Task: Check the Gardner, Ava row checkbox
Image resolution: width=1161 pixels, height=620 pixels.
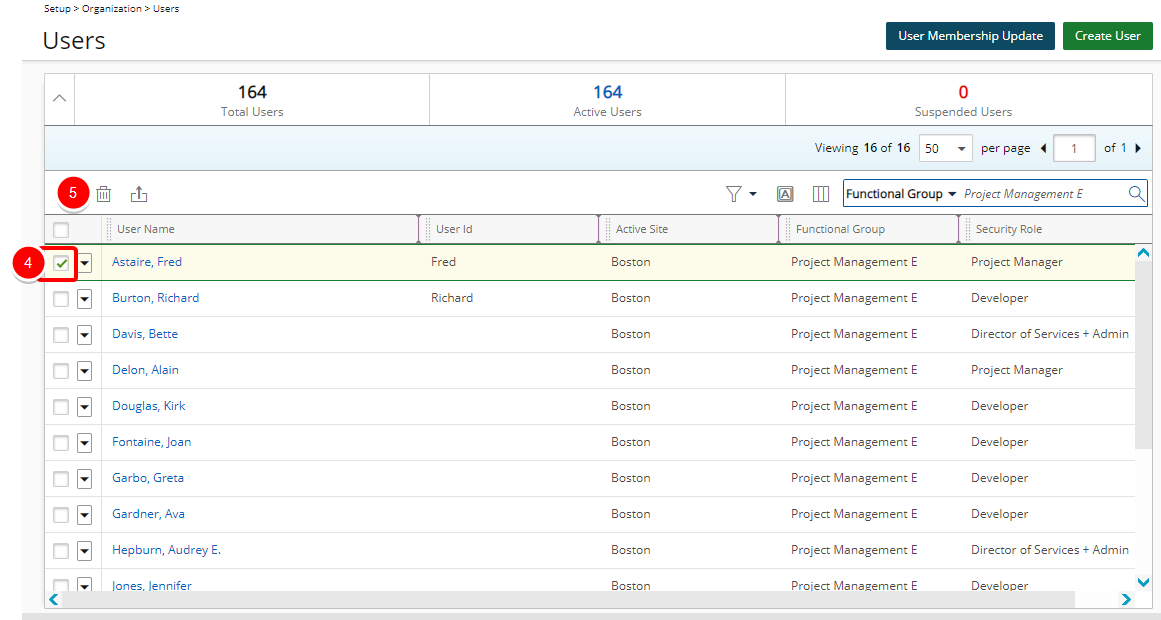Action: click(61, 515)
